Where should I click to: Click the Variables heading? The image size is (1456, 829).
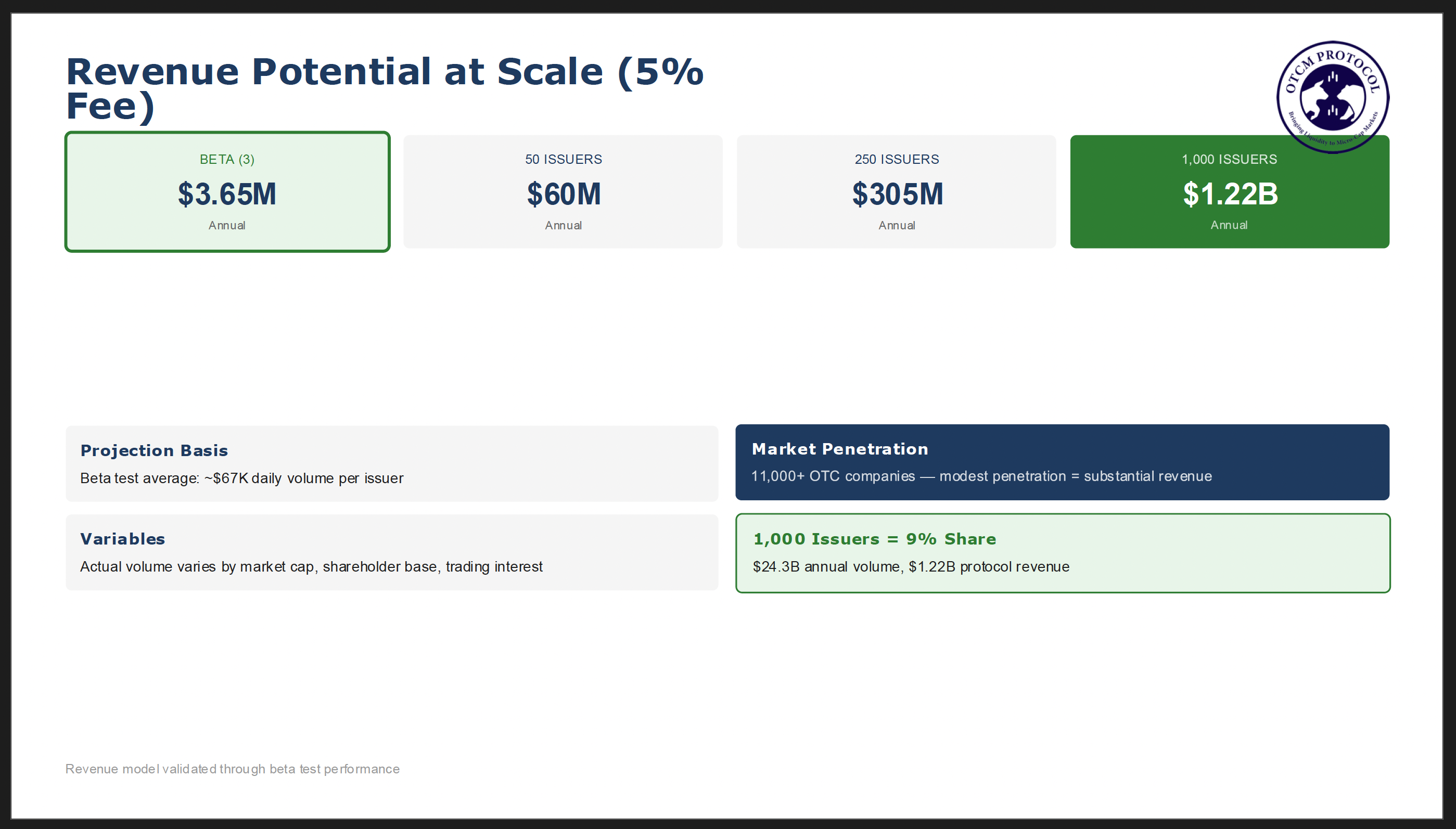pyautogui.click(x=122, y=539)
